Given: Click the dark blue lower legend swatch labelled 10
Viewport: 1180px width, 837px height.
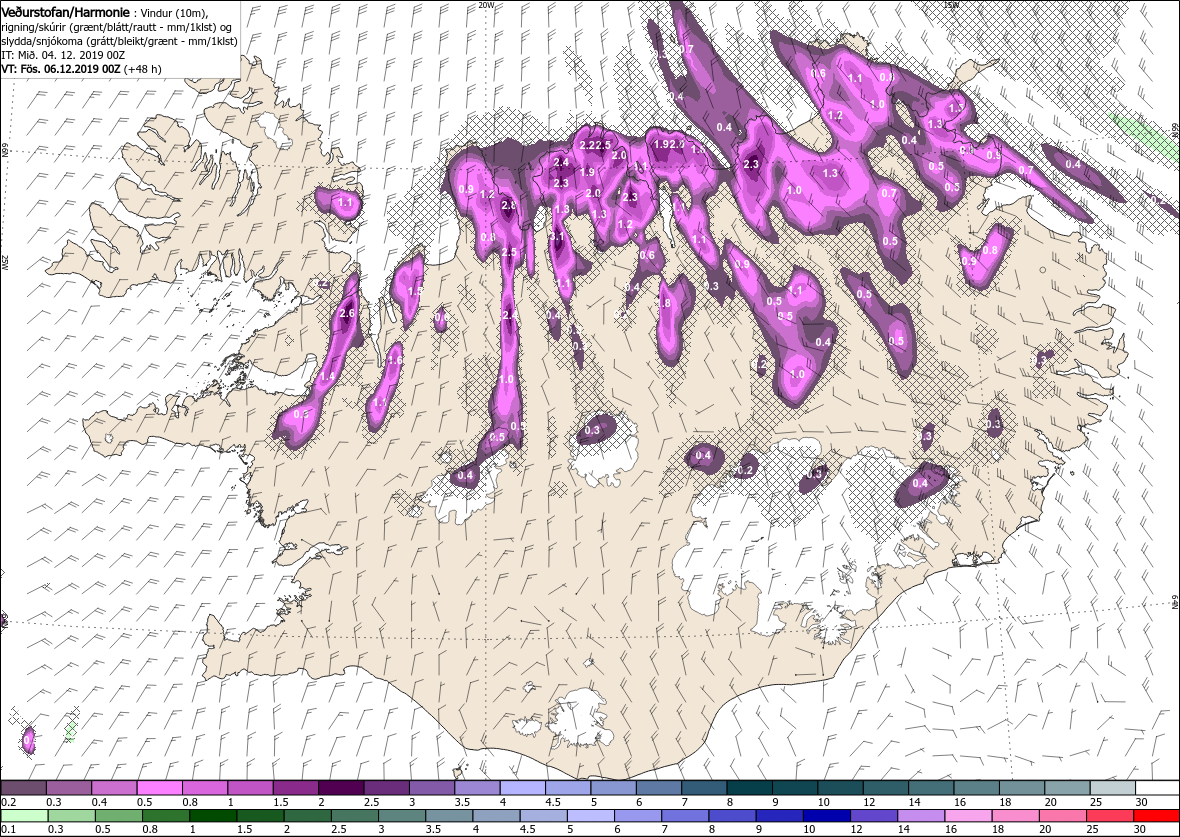Looking at the screenshot, I should tap(826, 816).
